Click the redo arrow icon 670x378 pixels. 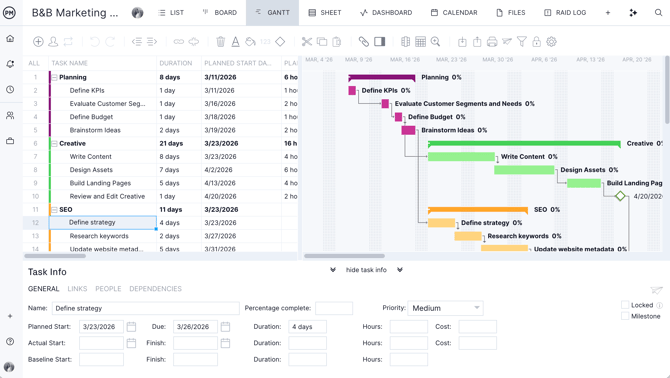tap(110, 41)
